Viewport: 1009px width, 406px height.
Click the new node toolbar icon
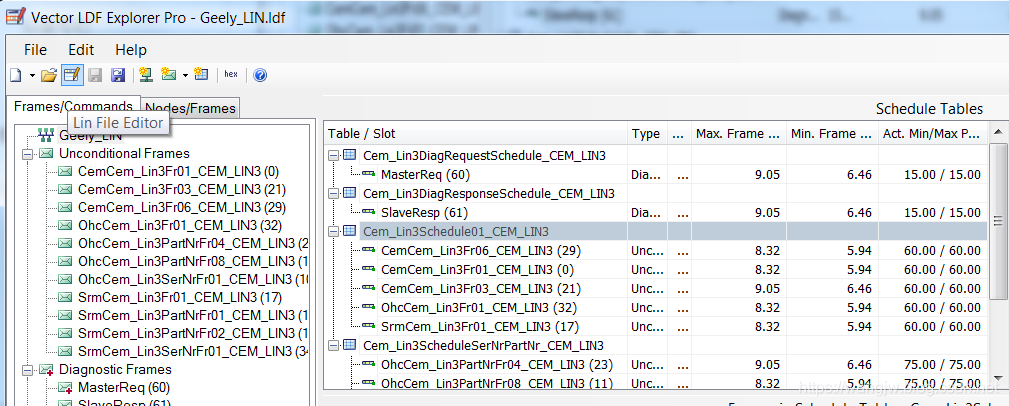point(146,75)
